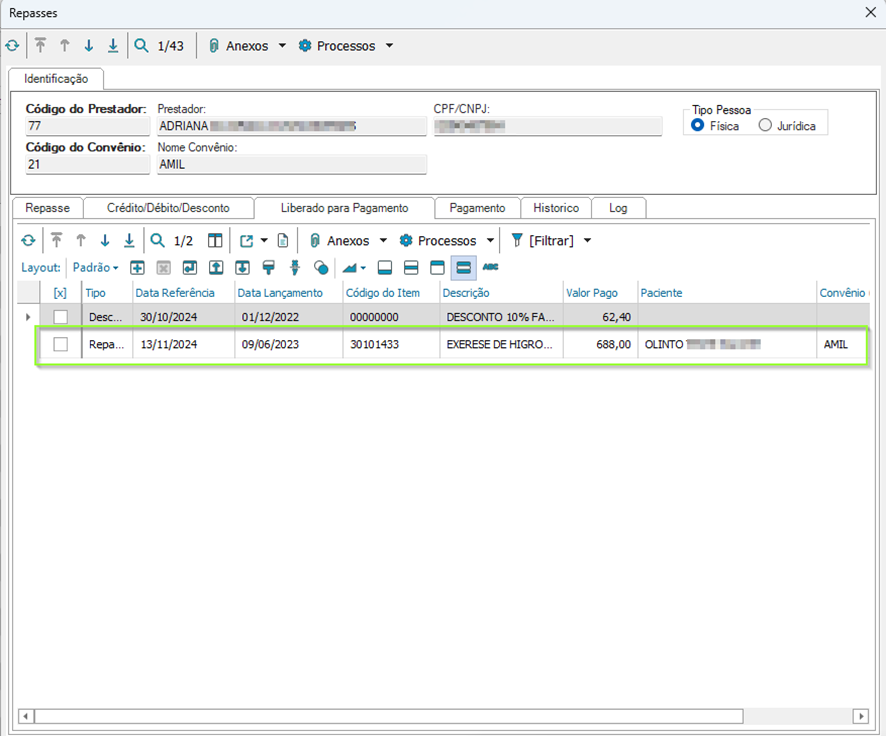Click the add layout plus icon
This screenshot has width=886, height=736.
pos(137,268)
